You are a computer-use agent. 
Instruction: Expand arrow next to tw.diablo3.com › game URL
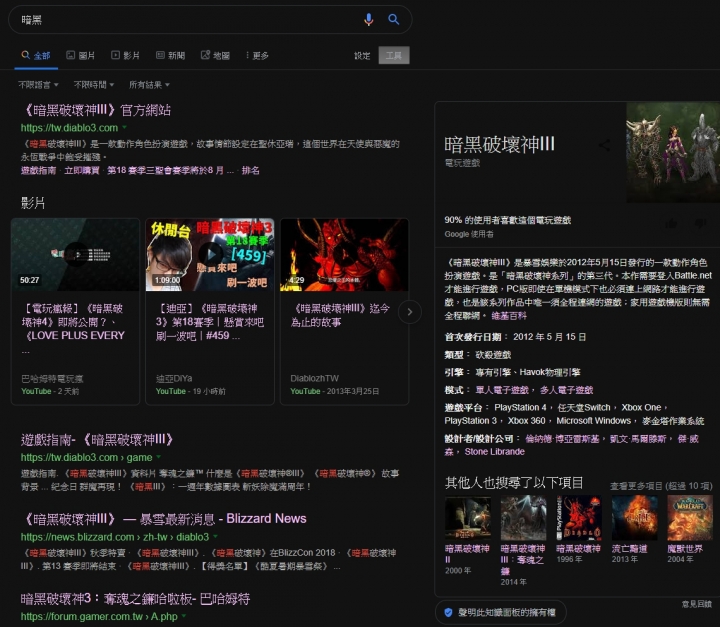pyautogui.click(x=159, y=457)
